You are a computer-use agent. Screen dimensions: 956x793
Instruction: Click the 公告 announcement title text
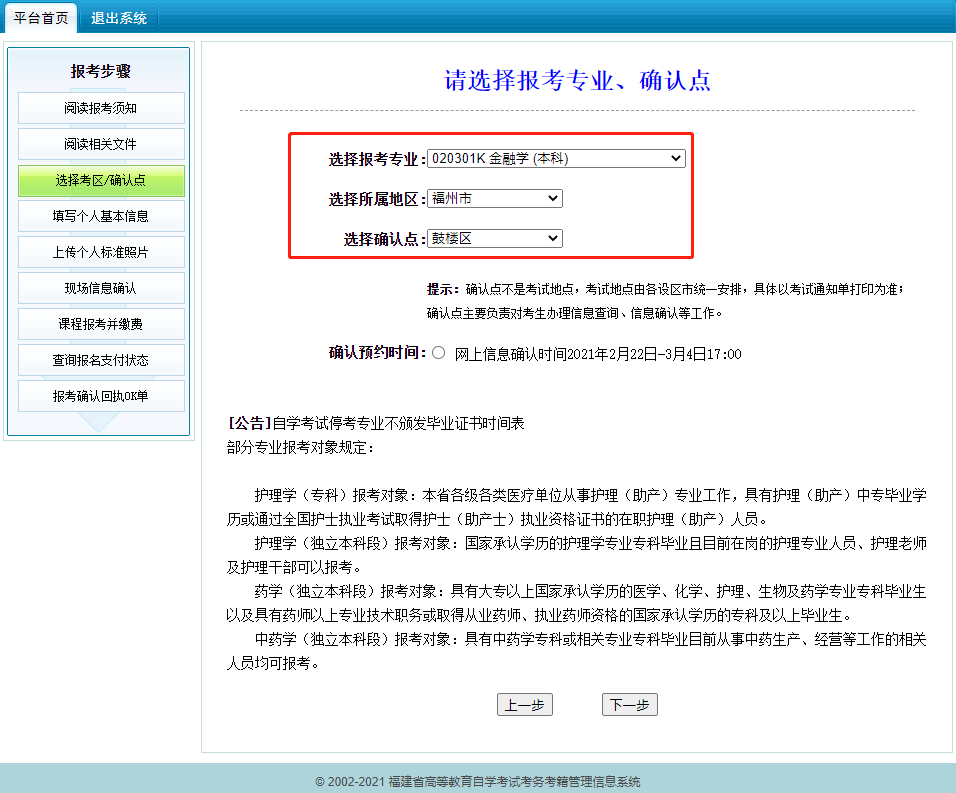tap(376, 423)
